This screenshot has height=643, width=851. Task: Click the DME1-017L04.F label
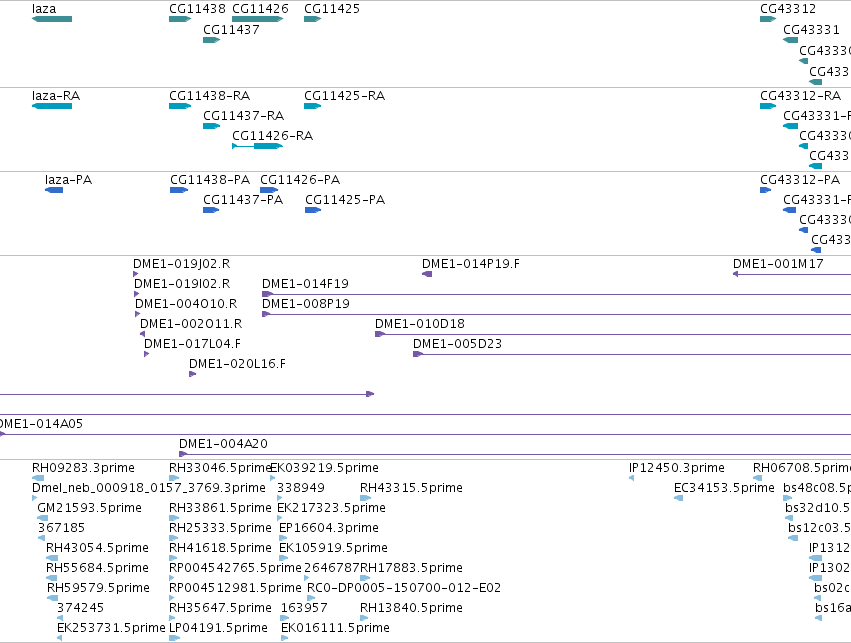192,345
